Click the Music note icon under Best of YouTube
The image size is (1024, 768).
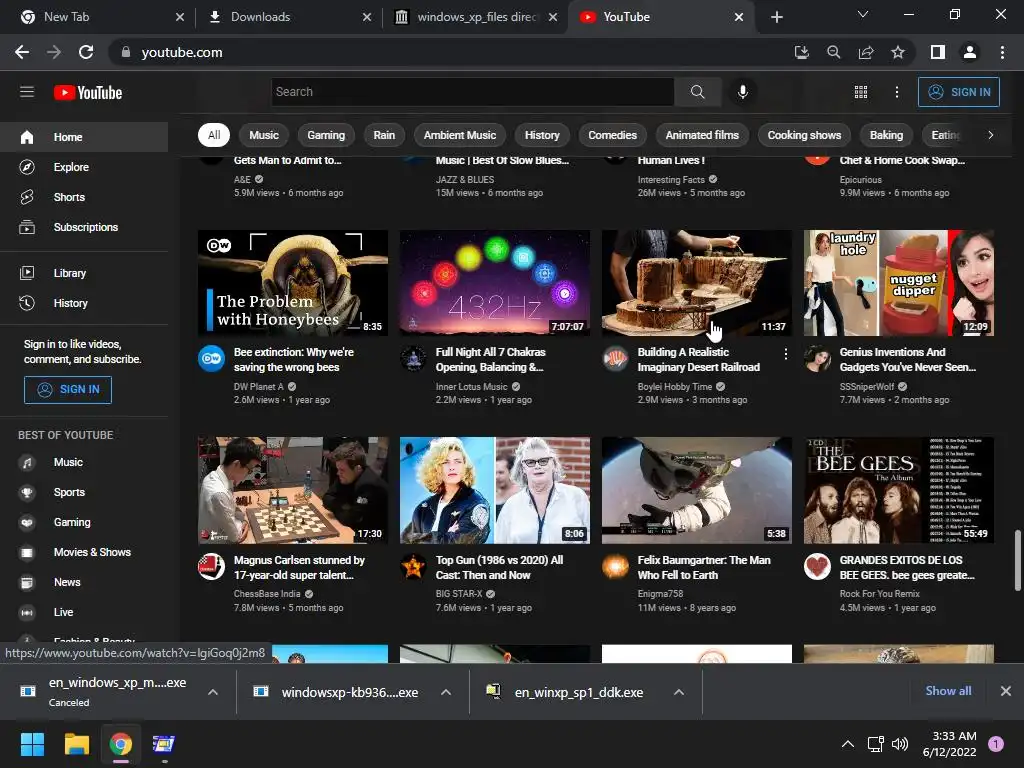(x=27, y=462)
